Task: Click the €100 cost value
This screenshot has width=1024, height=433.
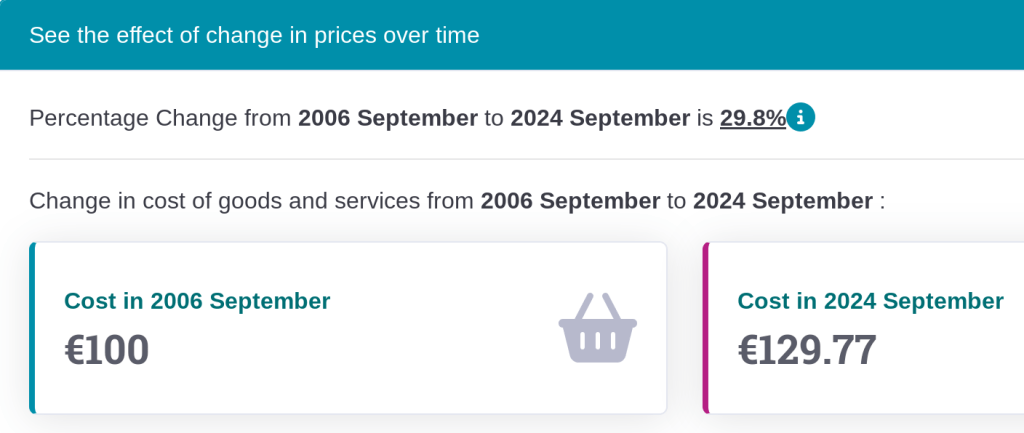Action: (107, 350)
